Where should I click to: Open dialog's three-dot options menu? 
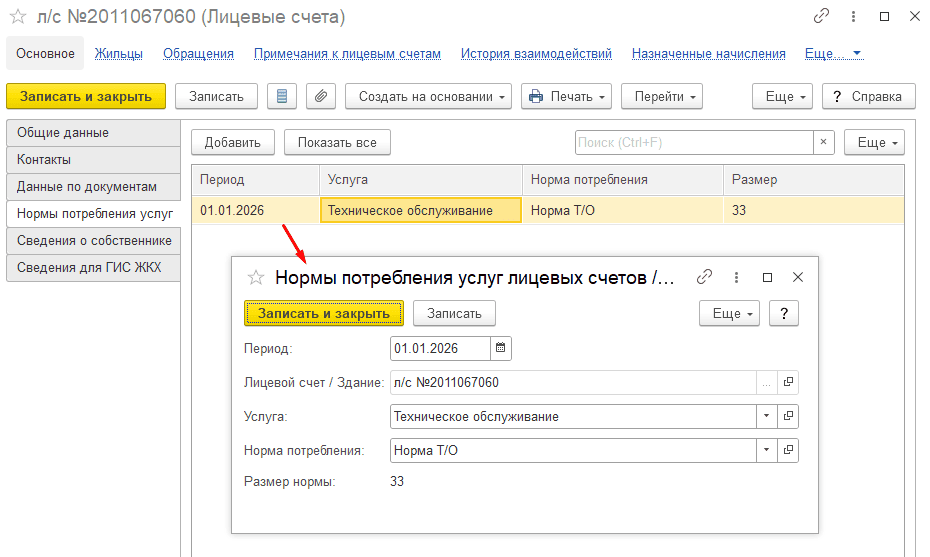pyautogui.click(x=736, y=277)
